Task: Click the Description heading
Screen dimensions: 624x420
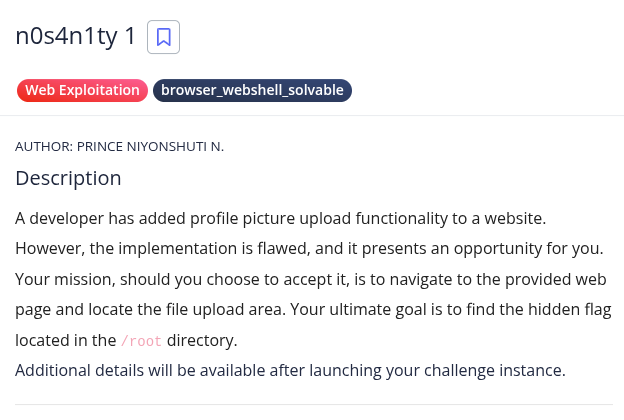Action: point(68,179)
